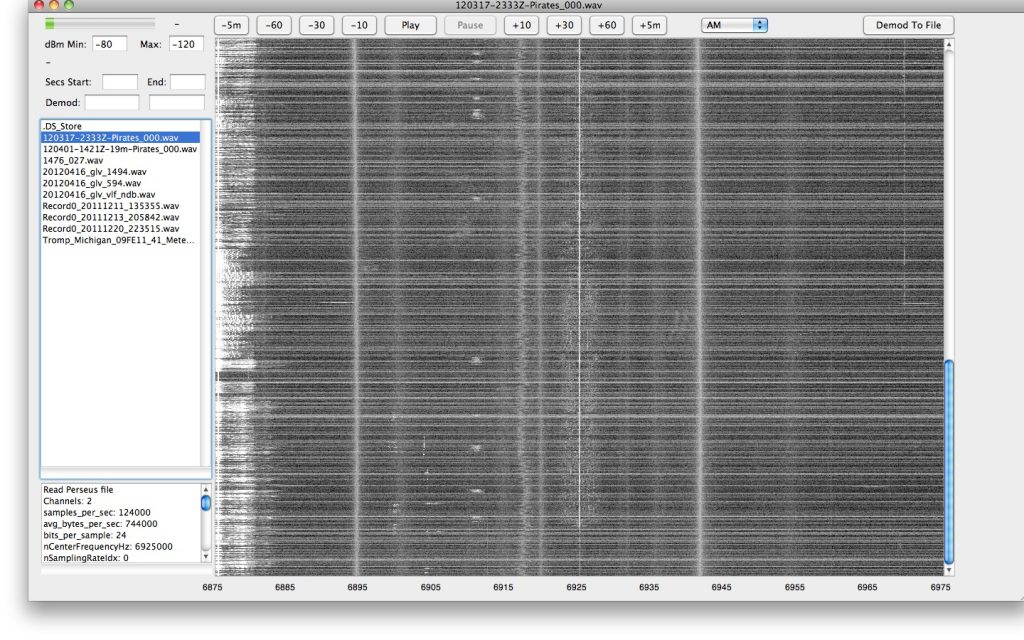The width and height of the screenshot is (1024, 640).
Task: Jump back five minutes with -5m button
Action: coord(231,25)
